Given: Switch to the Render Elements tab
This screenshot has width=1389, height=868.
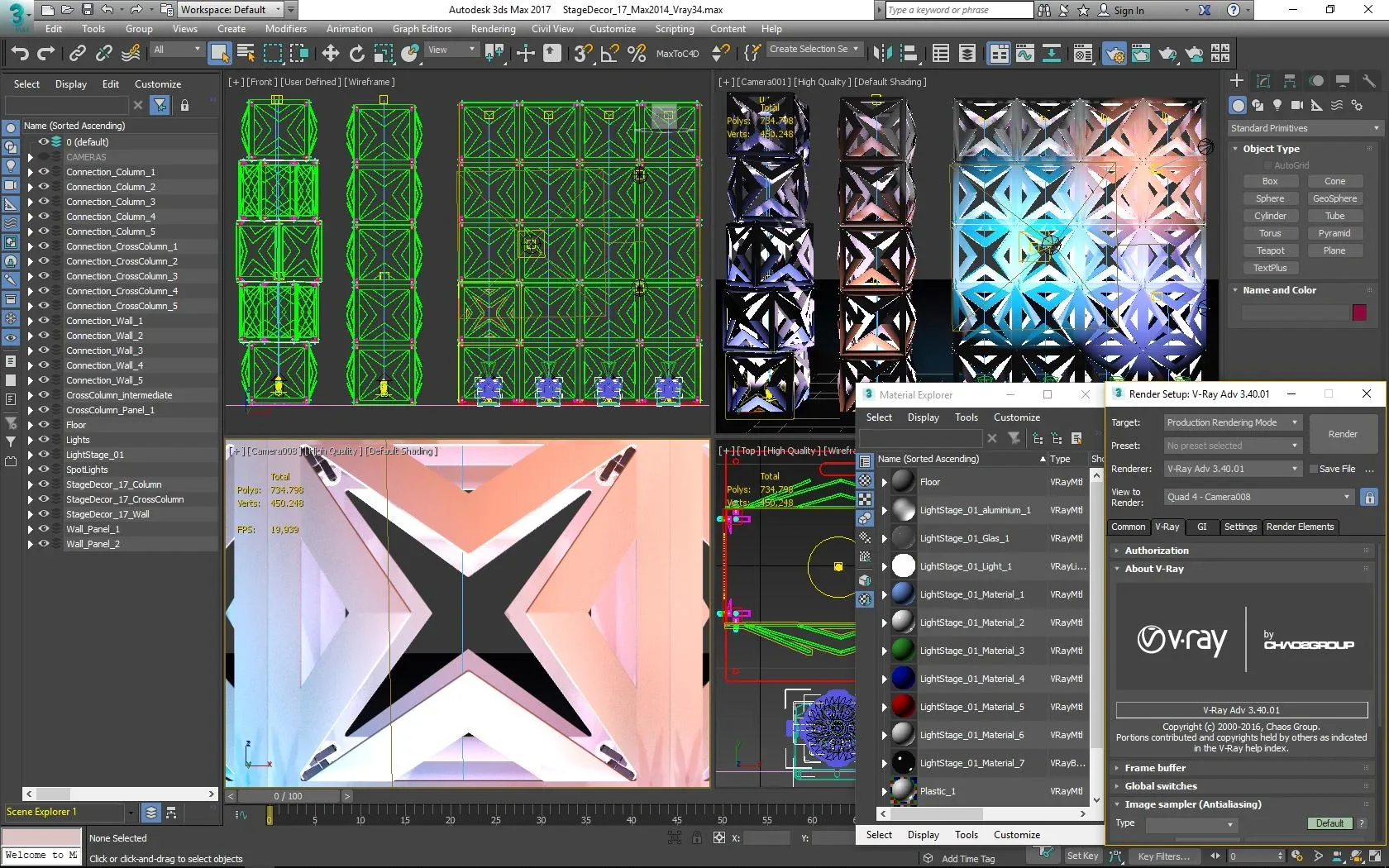Looking at the screenshot, I should pos(1300,527).
